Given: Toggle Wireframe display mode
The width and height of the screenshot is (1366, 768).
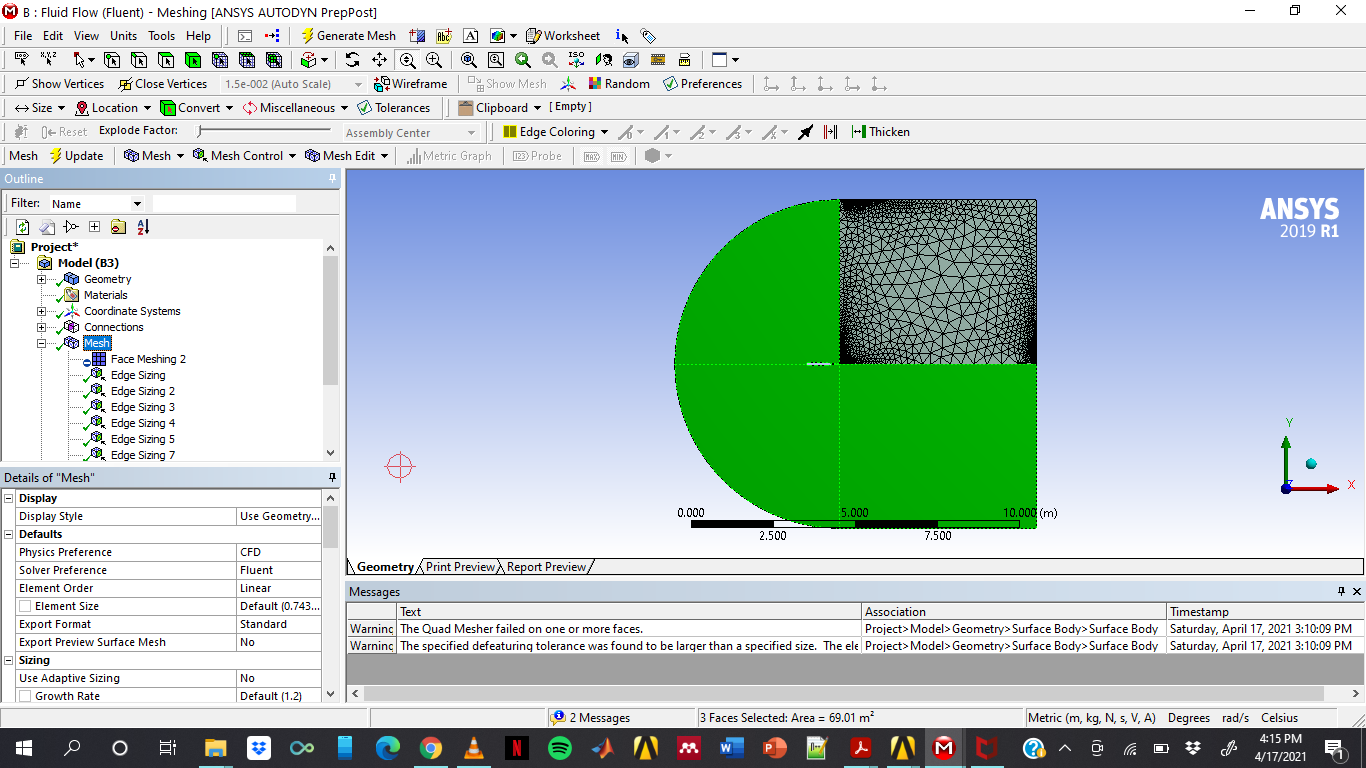Looking at the screenshot, I should [410, 84].
